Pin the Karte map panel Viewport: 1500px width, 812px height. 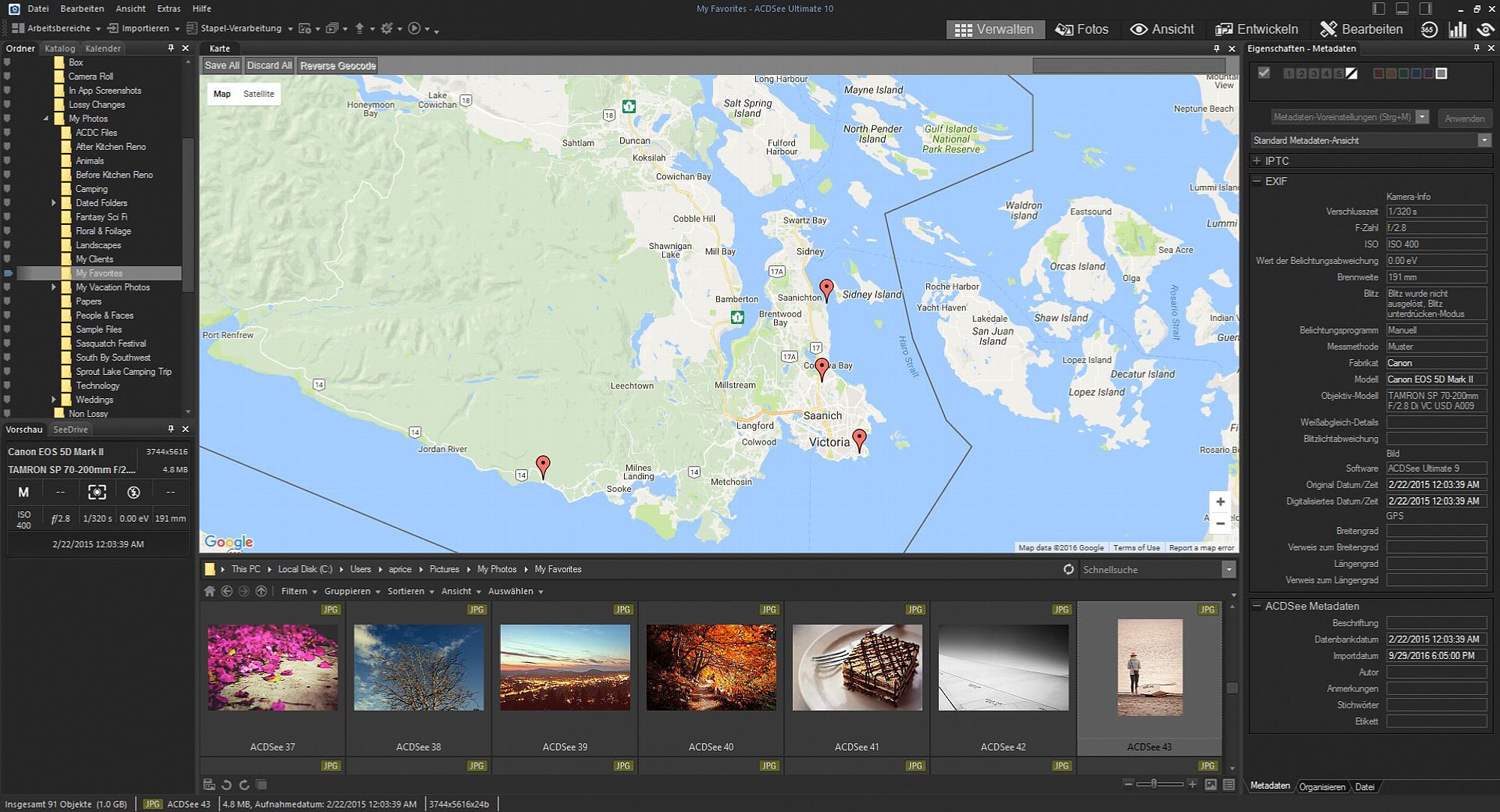point(1216,48)
